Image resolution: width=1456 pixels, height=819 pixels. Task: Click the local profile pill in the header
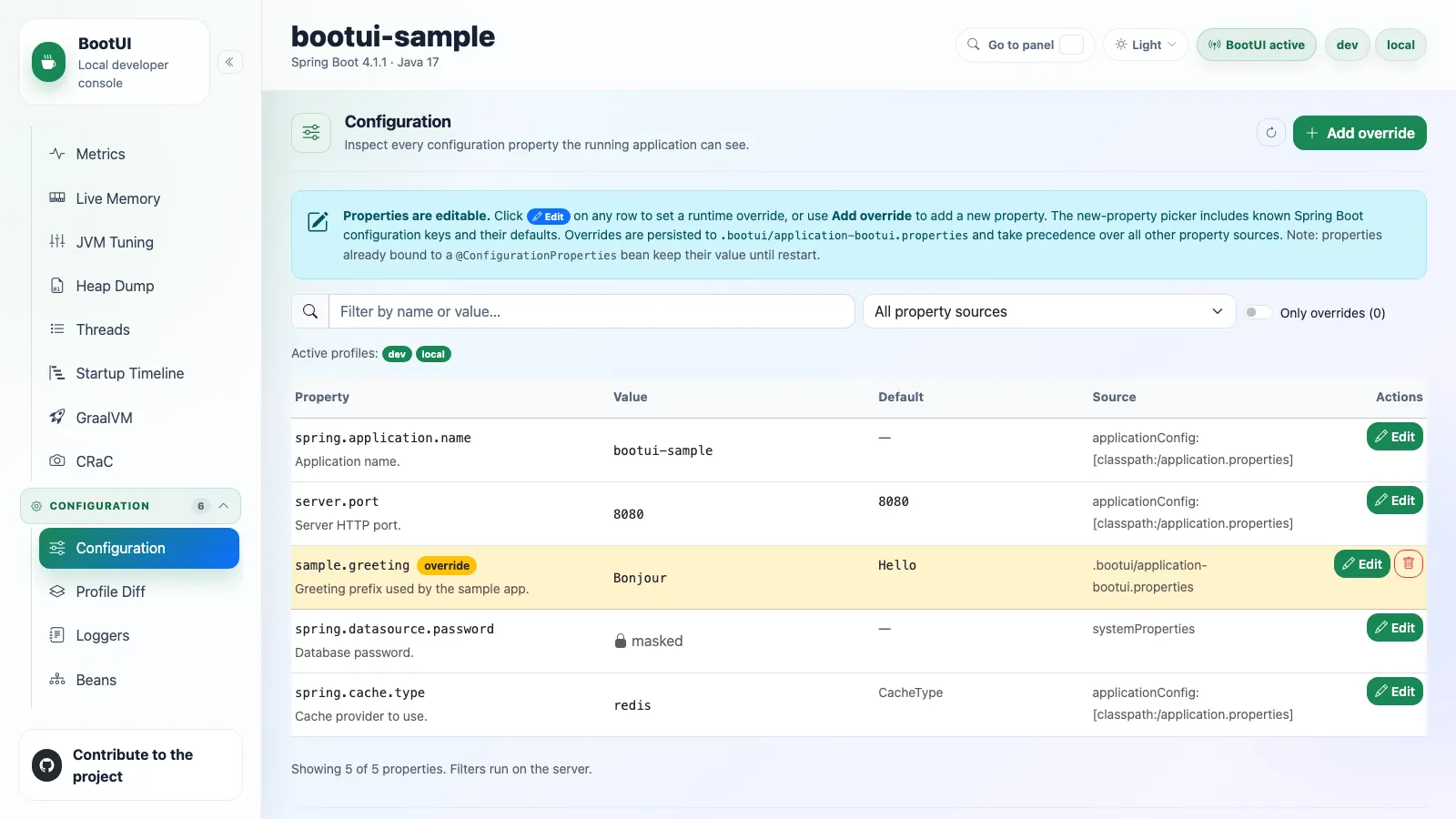point(1400,45)
